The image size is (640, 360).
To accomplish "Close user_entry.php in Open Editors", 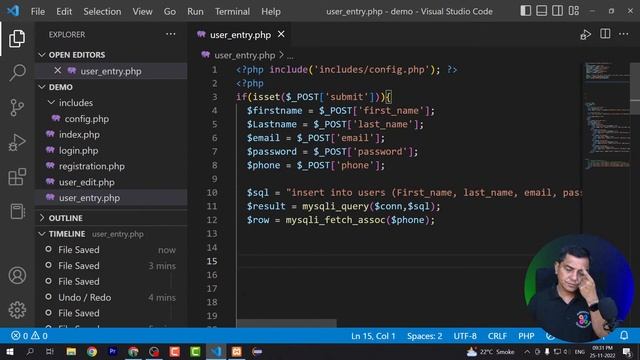I will [58, 71].
